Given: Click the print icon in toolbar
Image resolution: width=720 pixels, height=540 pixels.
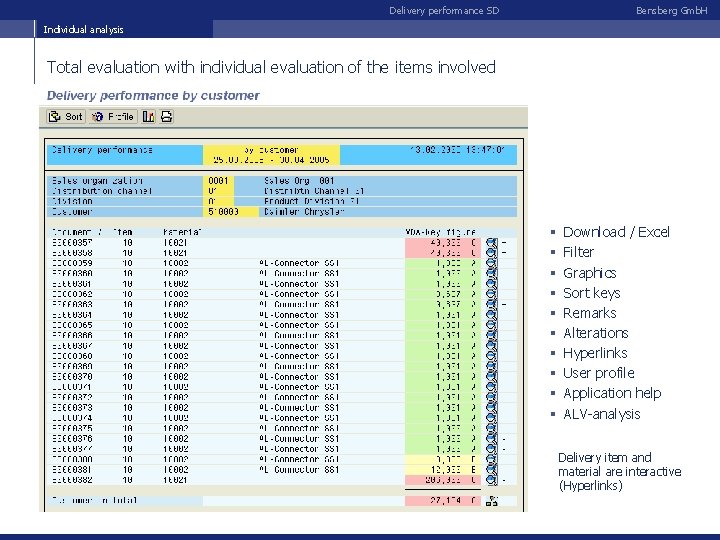Looking at the screenshot, I should 166,117.
